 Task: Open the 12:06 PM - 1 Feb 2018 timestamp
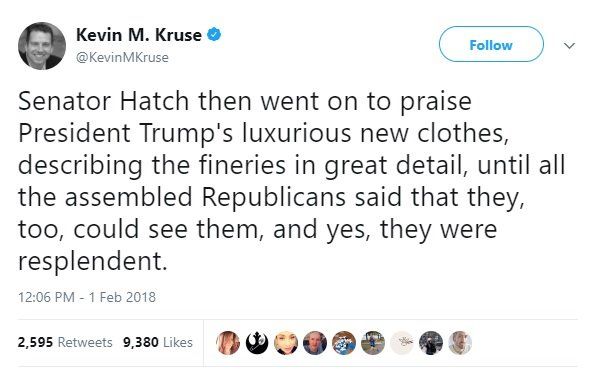87,297
